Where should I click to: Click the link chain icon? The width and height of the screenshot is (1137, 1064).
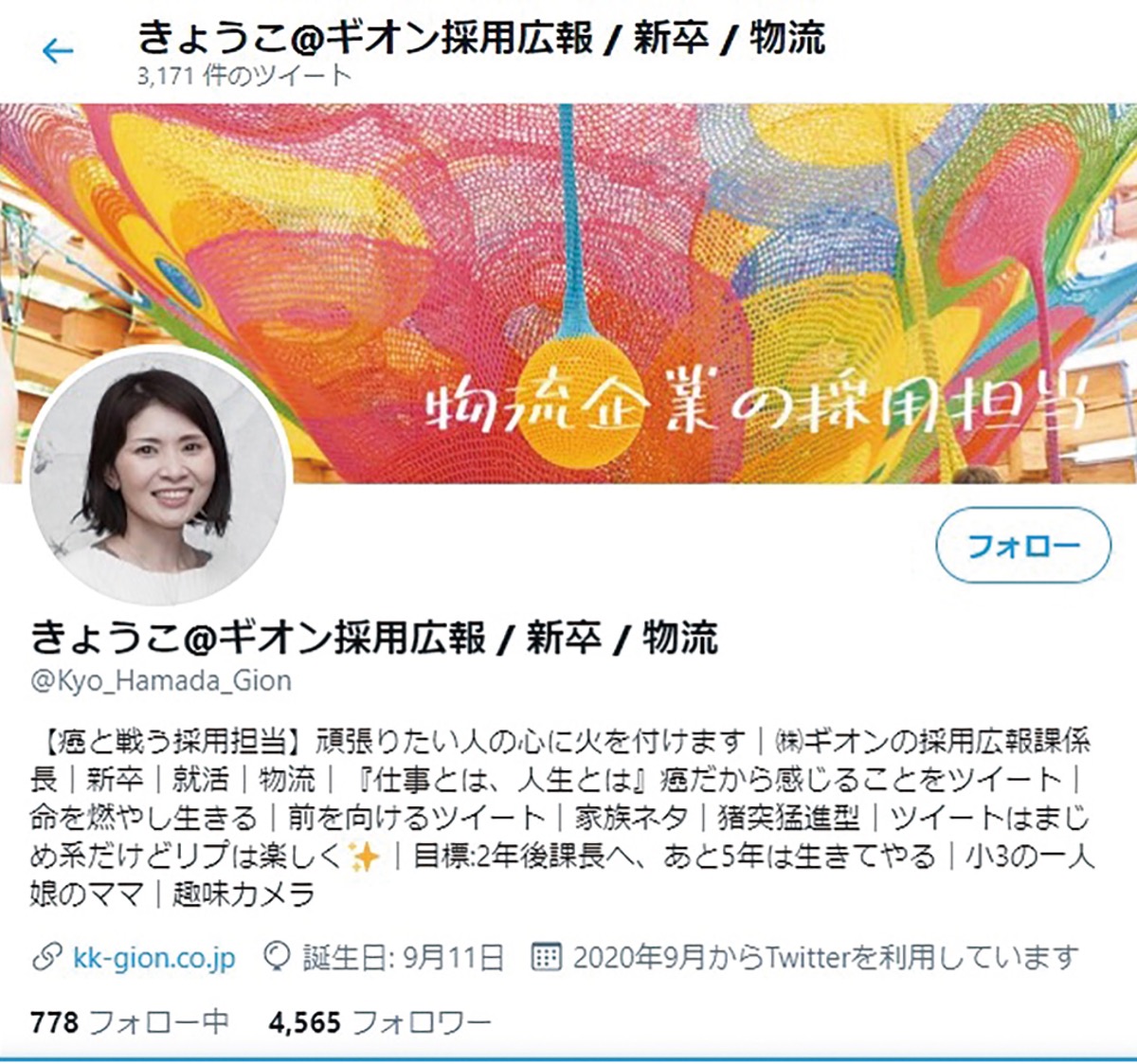(46, 958)
